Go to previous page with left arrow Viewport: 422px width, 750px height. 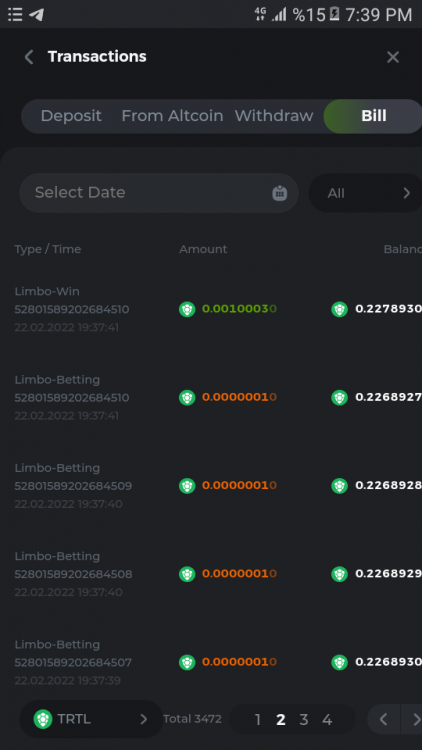click(x=383, y=719)
